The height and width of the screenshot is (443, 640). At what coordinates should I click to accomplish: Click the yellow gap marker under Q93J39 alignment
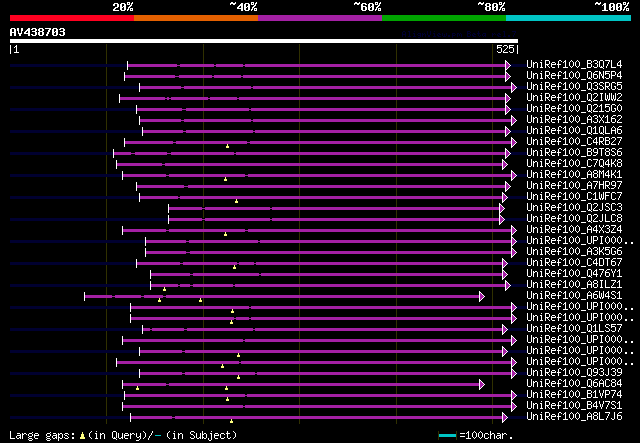tap(238, 378)
